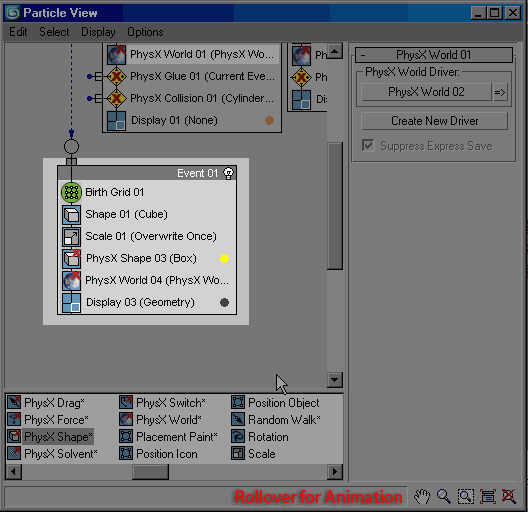Activate the Zoom magnifier tool
This screenshot has width=528, height=512.
[x=444, y=497]
